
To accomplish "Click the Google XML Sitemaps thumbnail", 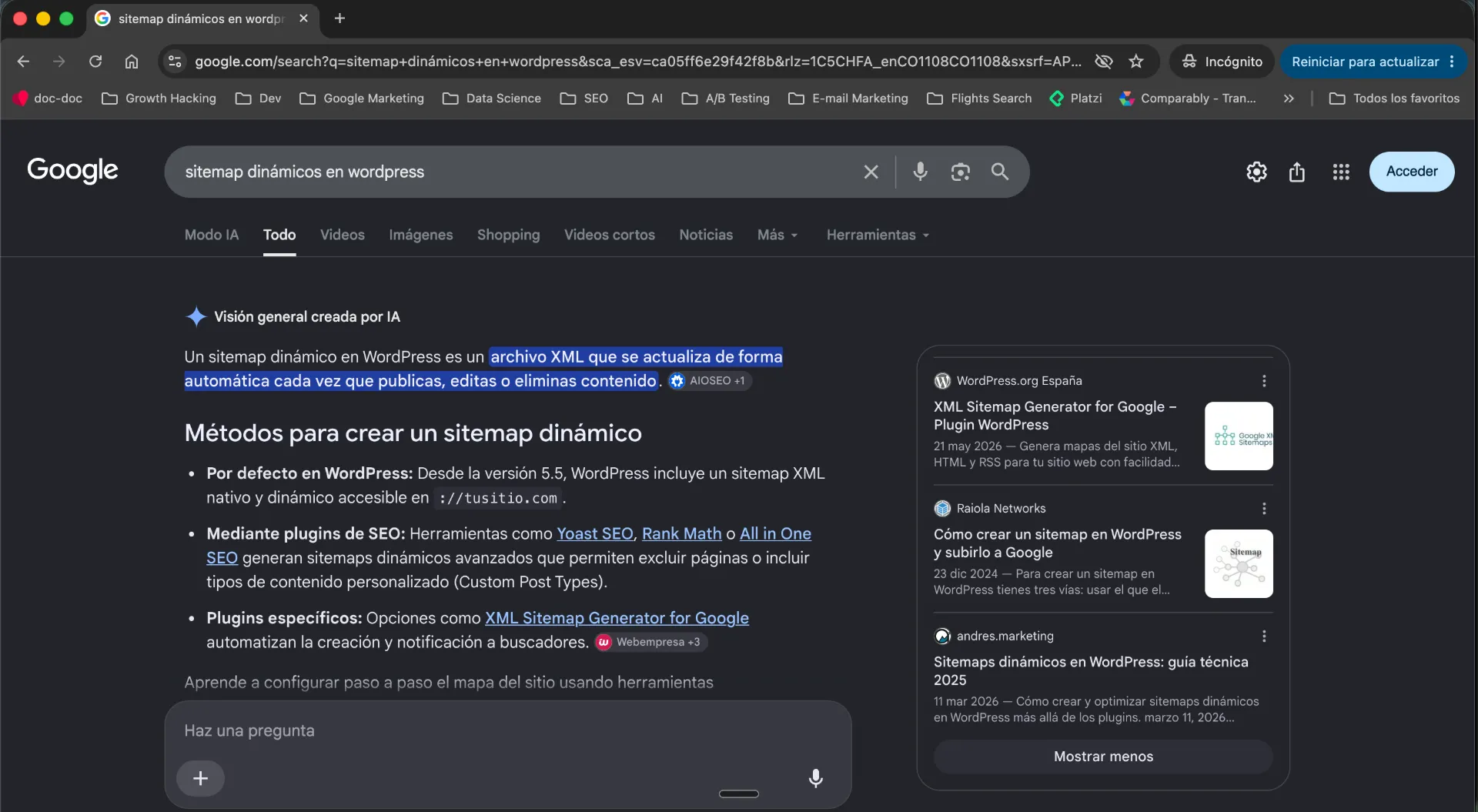I will point(1239,436).
